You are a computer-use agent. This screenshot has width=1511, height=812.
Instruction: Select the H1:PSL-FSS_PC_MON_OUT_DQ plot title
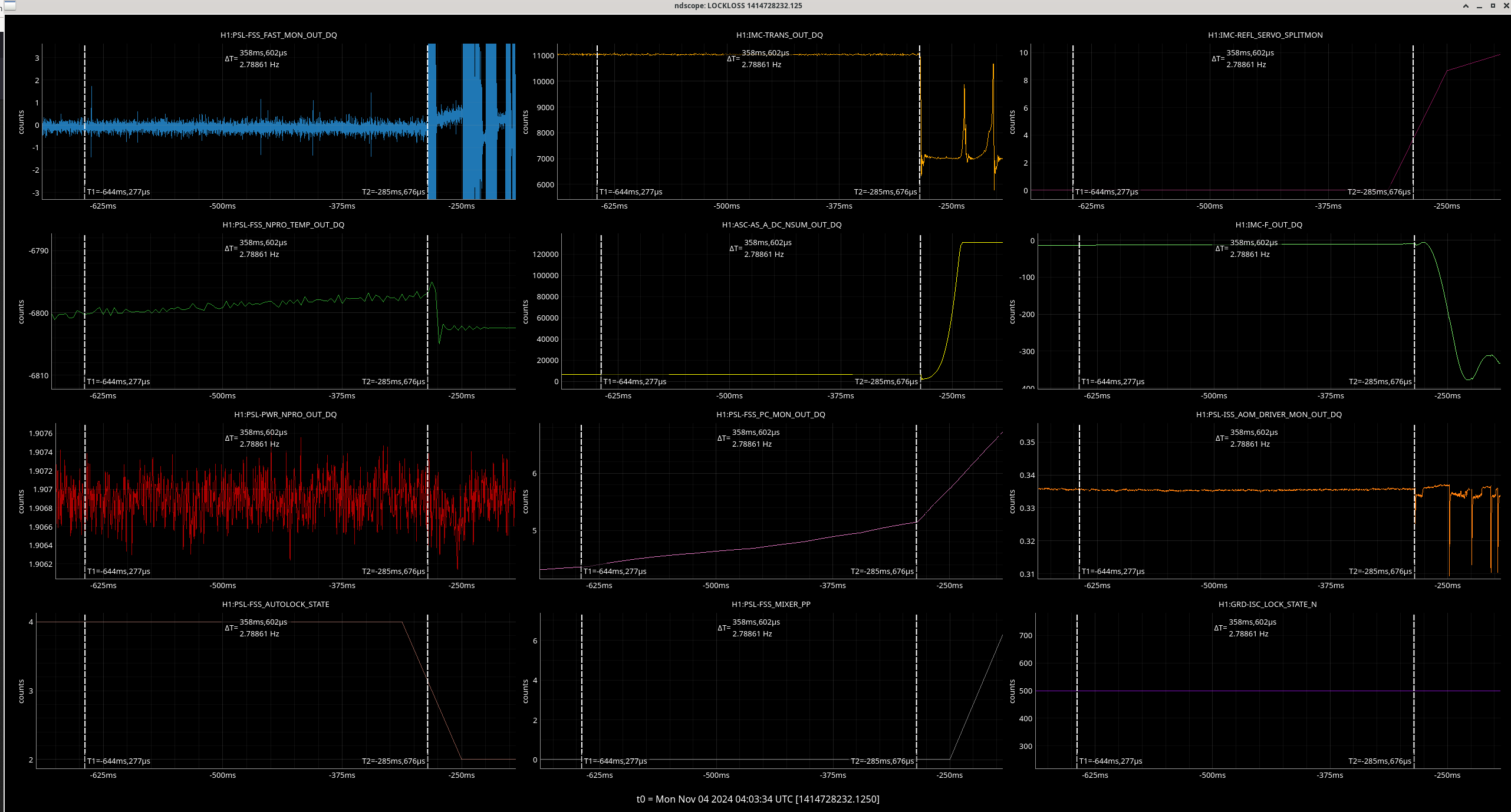(x=771, y=415)
